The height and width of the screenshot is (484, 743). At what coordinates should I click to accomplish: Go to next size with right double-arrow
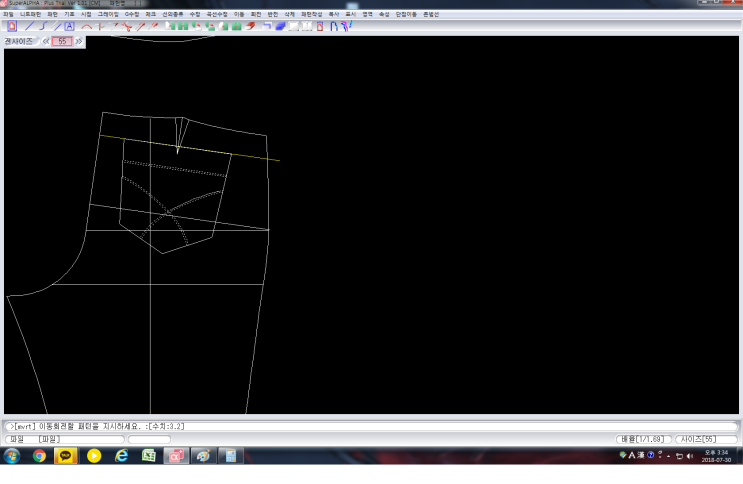(x=79, y=42)
